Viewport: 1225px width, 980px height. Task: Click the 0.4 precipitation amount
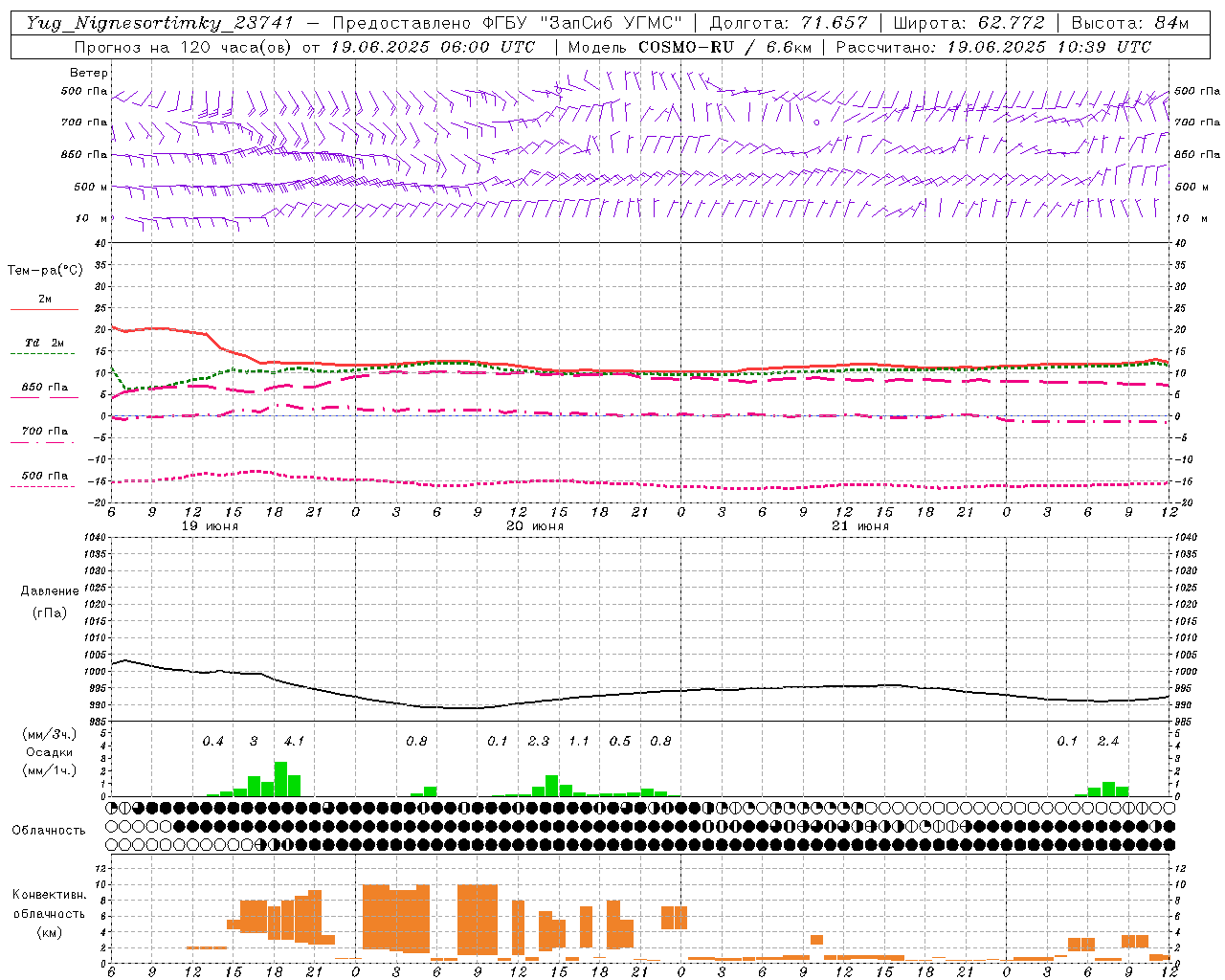point(212,741)
